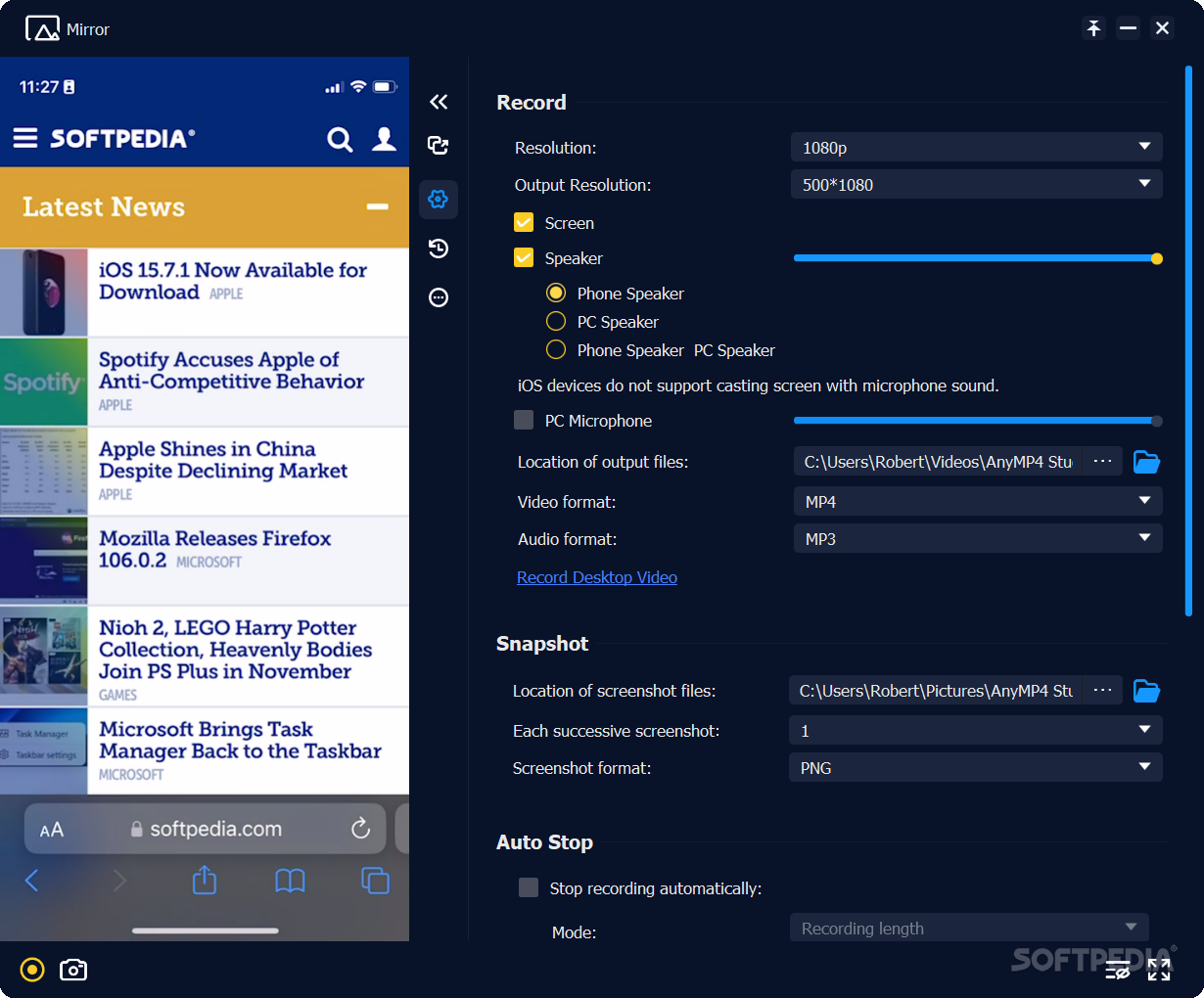Start recording with the yellow record button

32,970
